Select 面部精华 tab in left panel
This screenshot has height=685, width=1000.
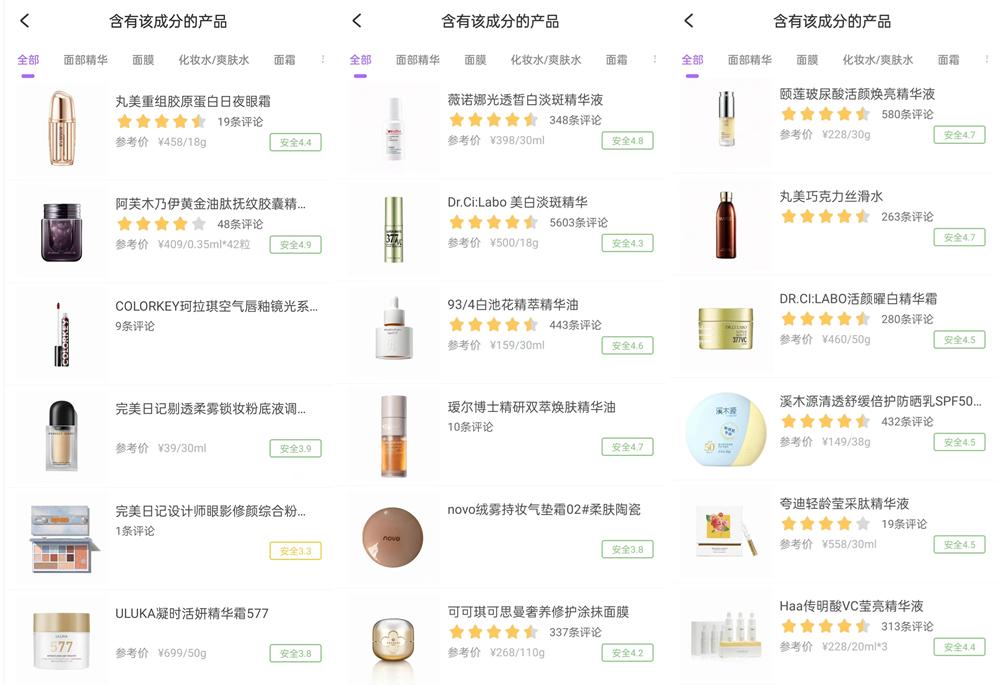click(x=85, y=60)
